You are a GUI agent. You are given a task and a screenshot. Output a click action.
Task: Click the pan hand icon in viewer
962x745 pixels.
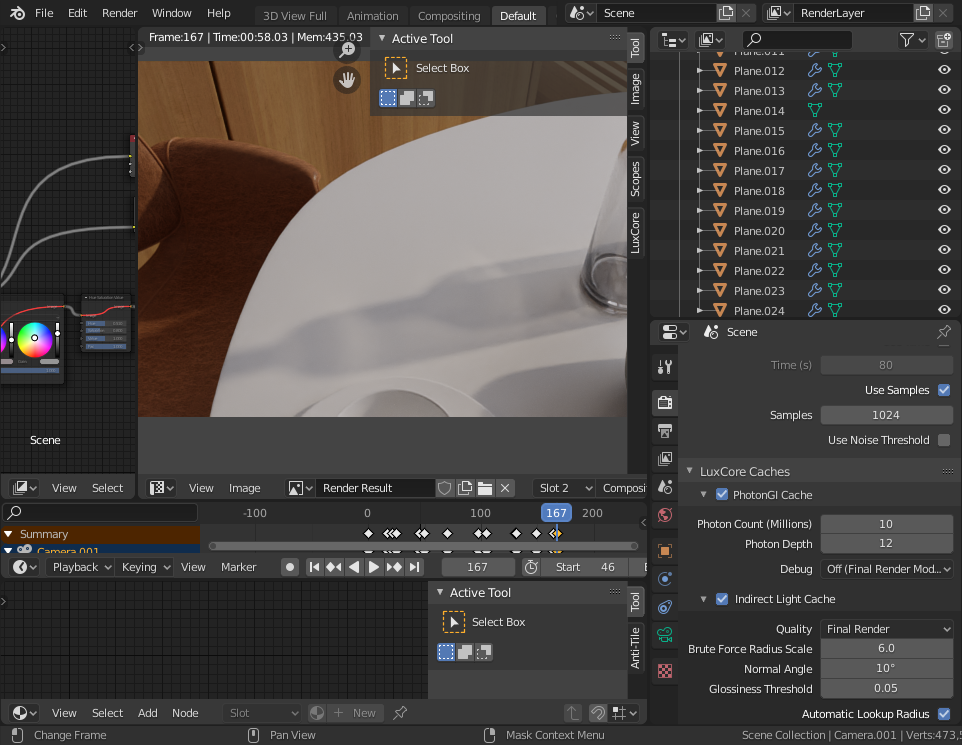(347, 81)
